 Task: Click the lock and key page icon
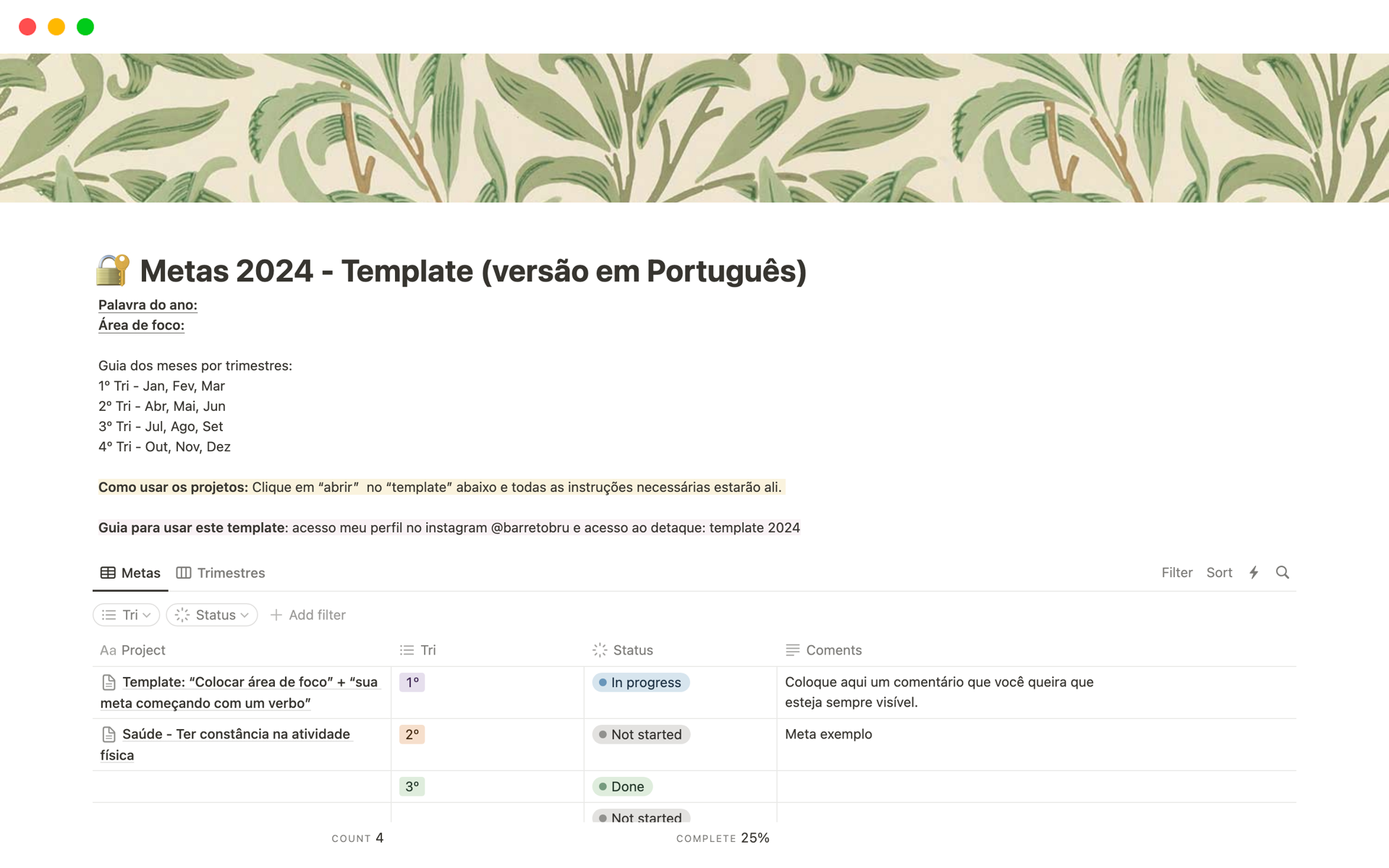tap(113, 271)
